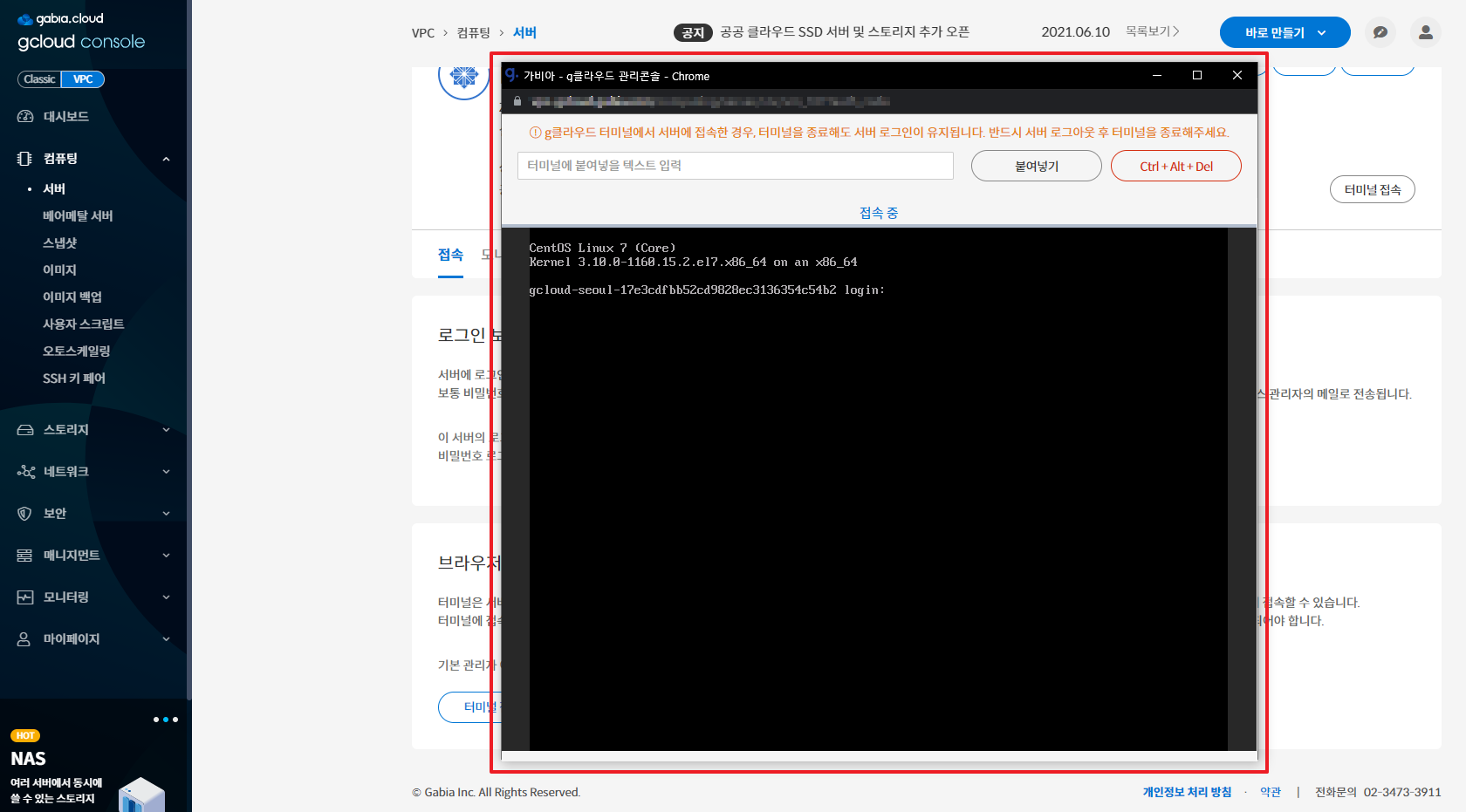Go to 컴퓨팅 breadcrumb link
Screen dimensions: 1466x812
click(x=474, y=33)
